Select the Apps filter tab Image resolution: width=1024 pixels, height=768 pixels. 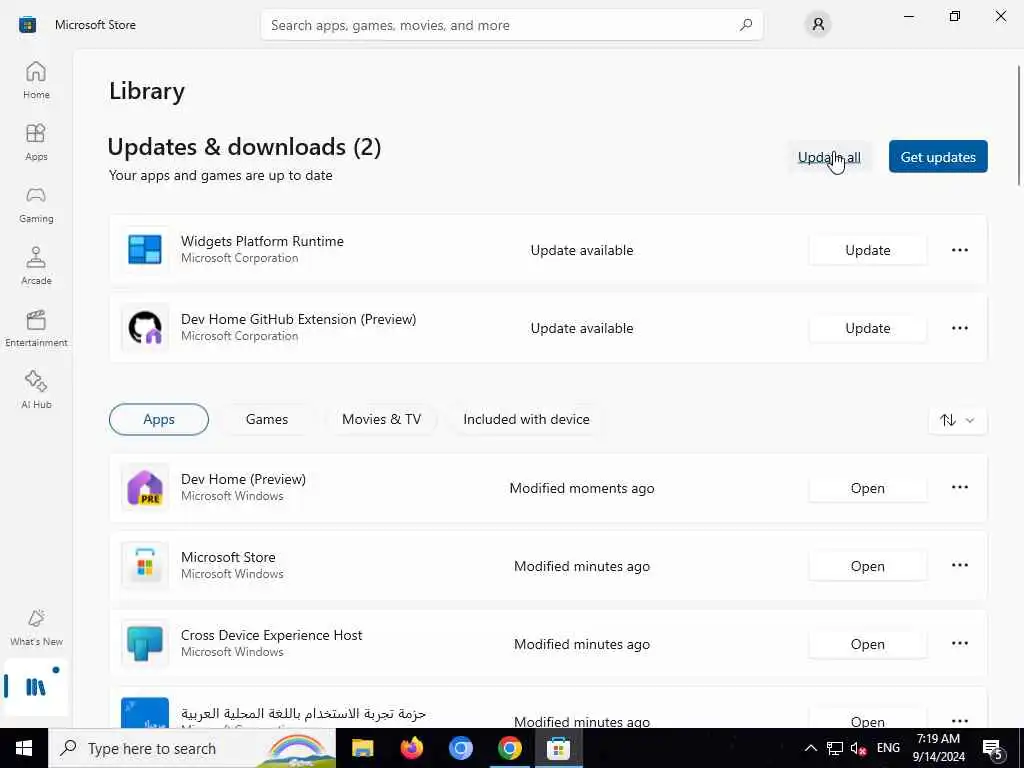point(159,419)
